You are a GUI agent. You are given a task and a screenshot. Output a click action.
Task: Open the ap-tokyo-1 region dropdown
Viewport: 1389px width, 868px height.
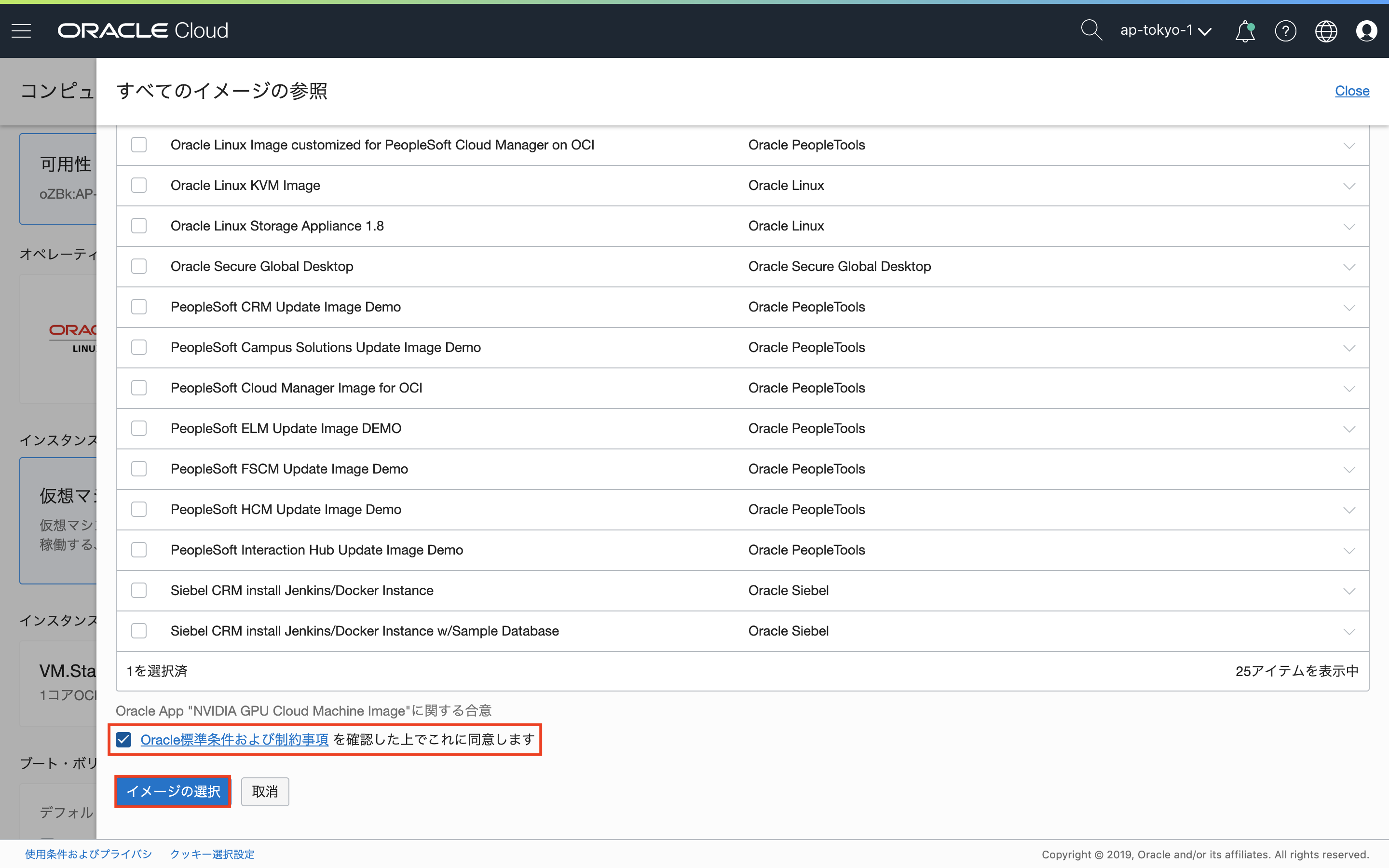(x=1165, y=30)
